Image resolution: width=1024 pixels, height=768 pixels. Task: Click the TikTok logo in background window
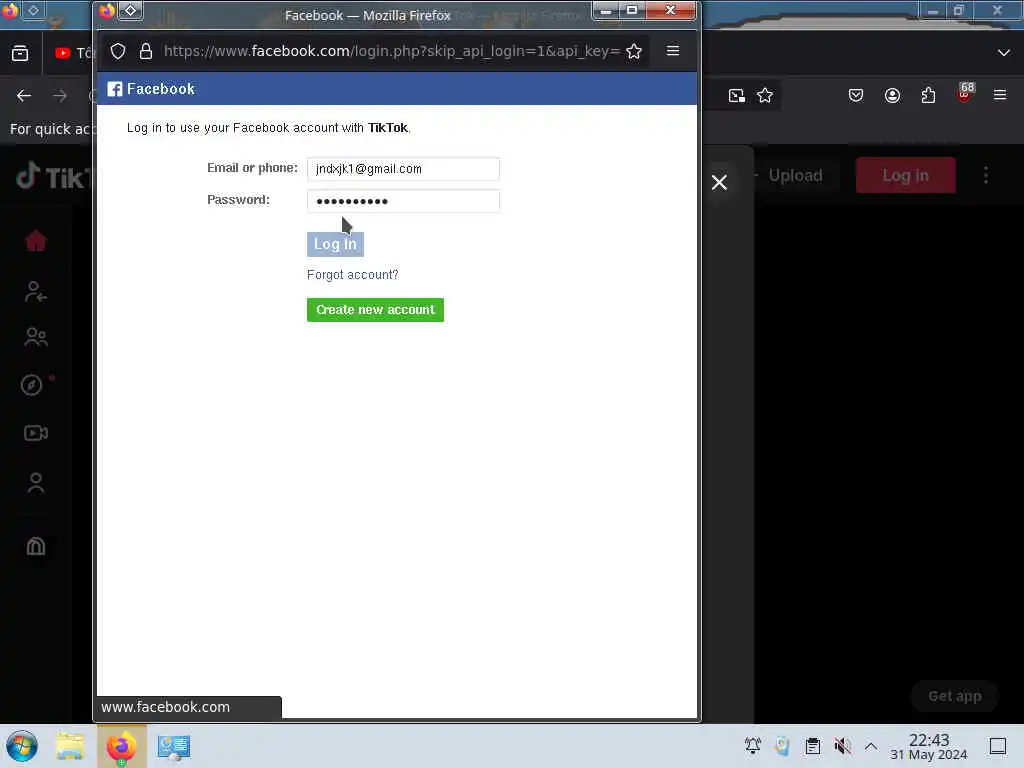[54, 176]
